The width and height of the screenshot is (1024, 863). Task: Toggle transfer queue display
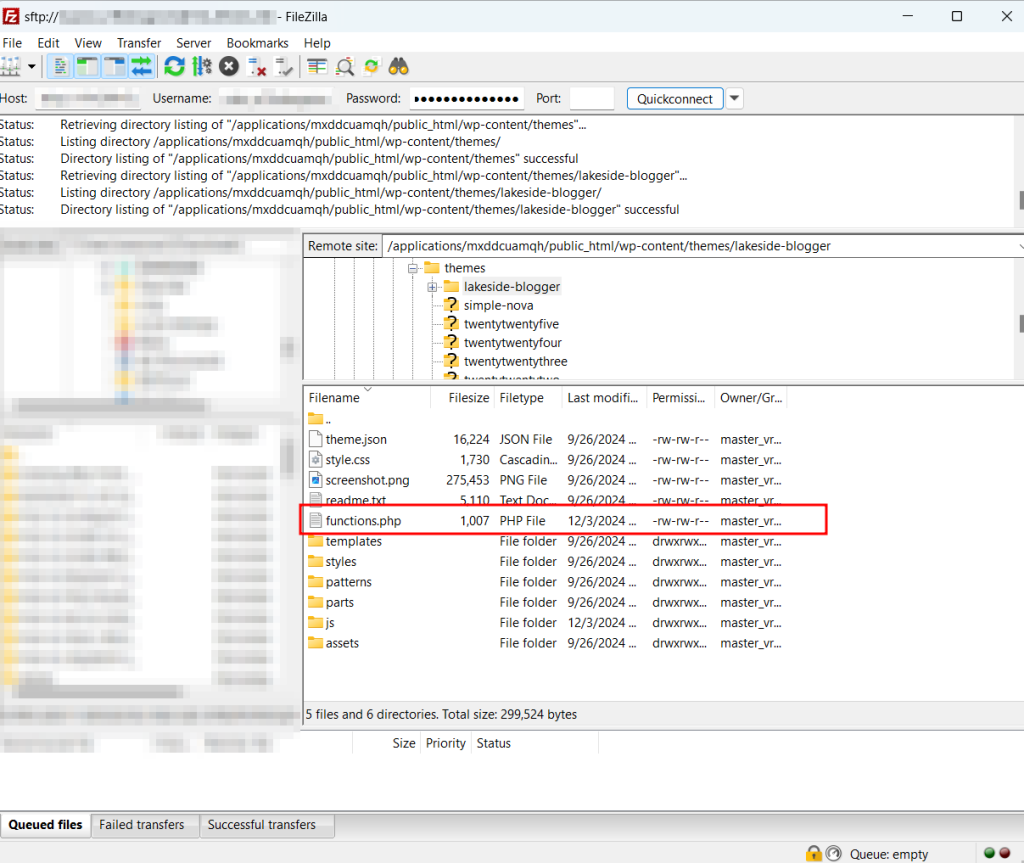pos(141,67)
